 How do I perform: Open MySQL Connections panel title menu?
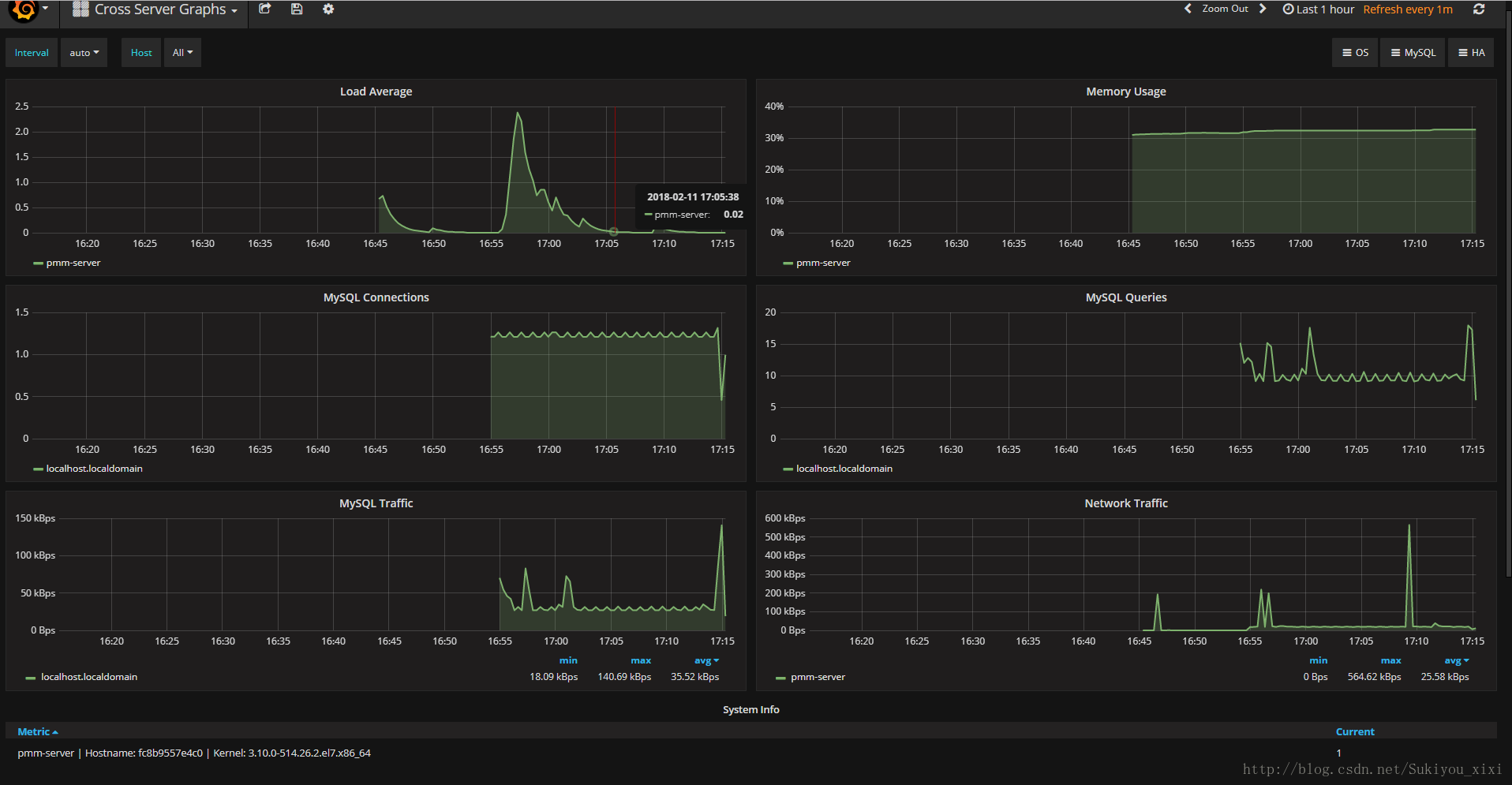point(376,297)
